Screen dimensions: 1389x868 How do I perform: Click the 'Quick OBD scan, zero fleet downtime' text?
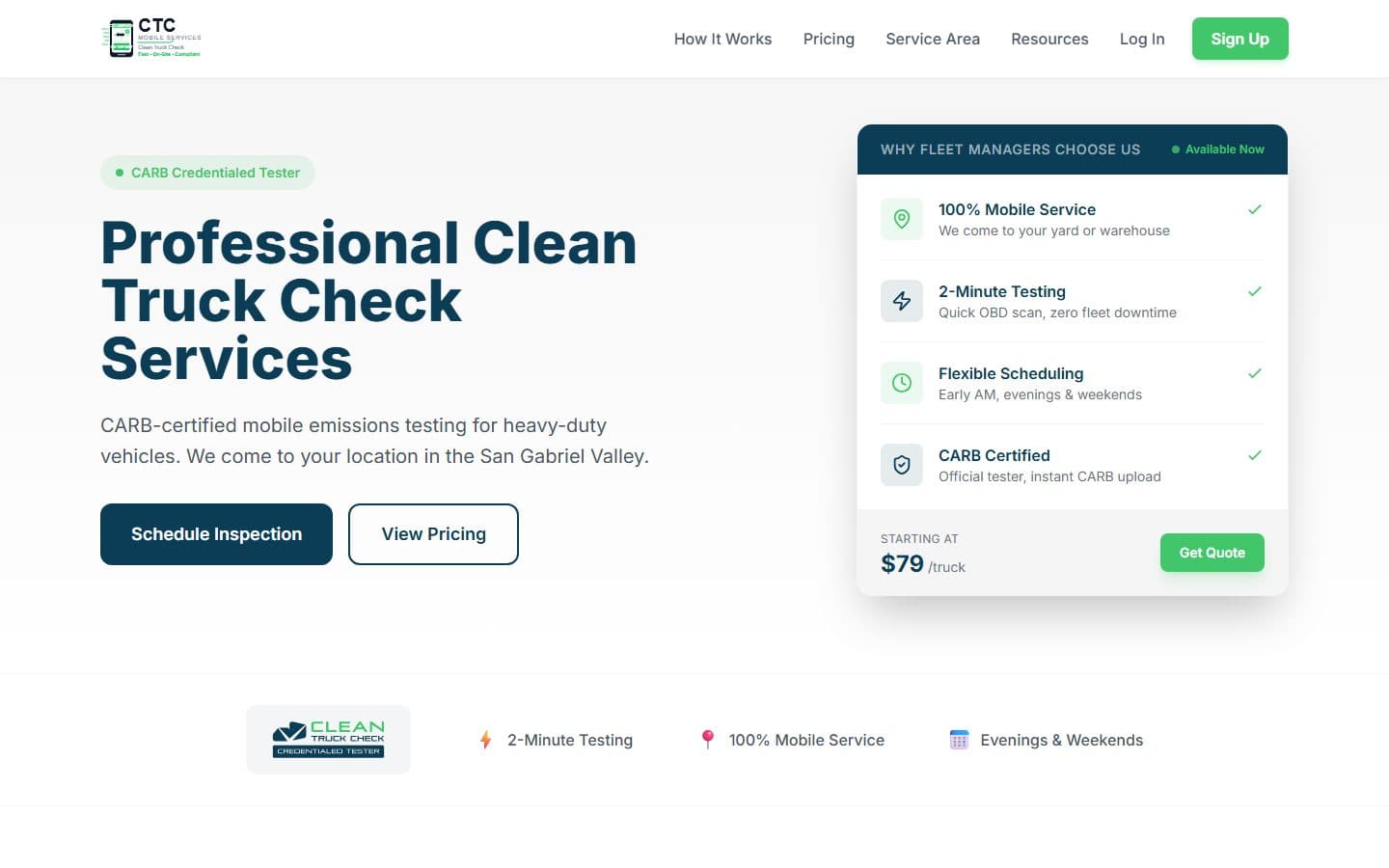pyautogui.click(x=1057, y=312)
